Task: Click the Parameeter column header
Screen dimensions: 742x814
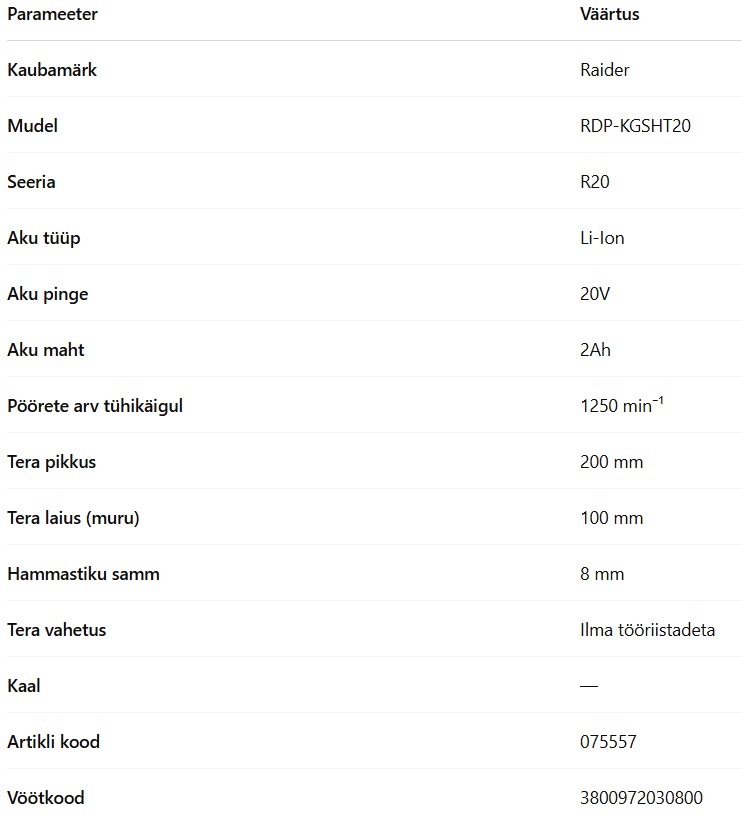Action: (x=52, y=14)
